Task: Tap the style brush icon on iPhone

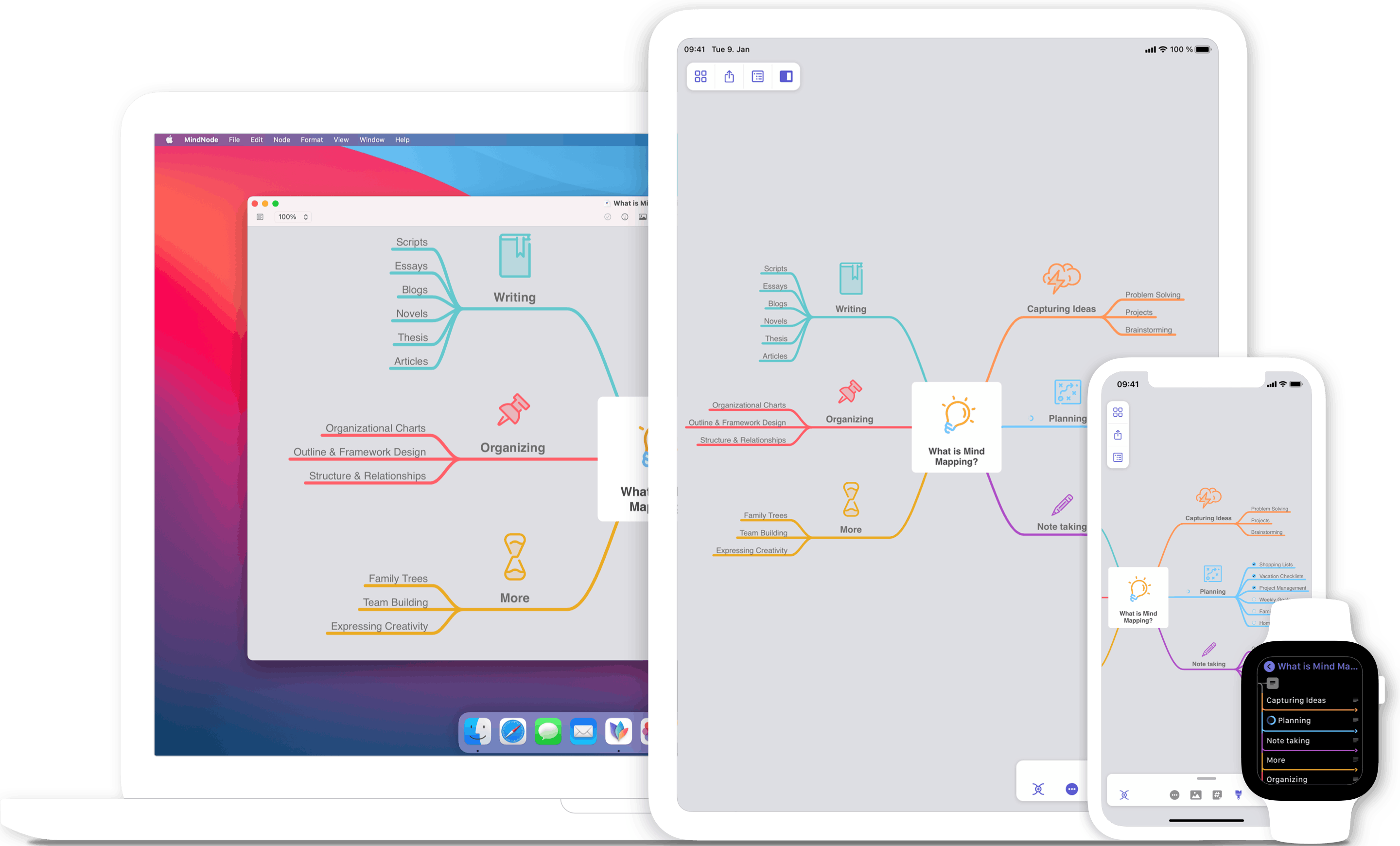Action: [x=1238, y=795]
